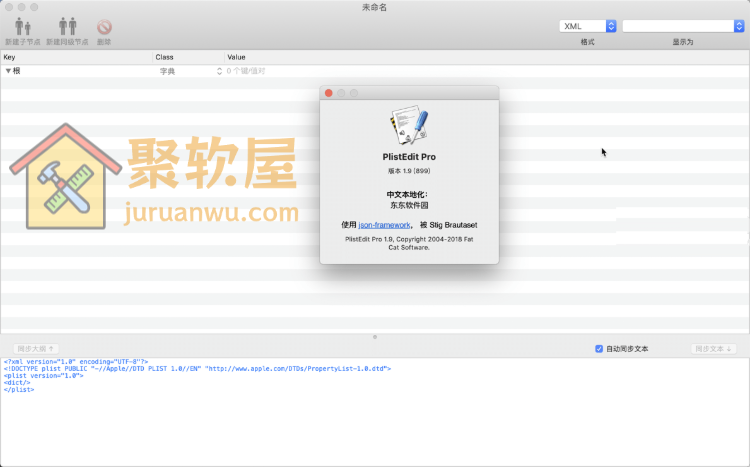Open the 字典 class type stepper

(219, 71)
